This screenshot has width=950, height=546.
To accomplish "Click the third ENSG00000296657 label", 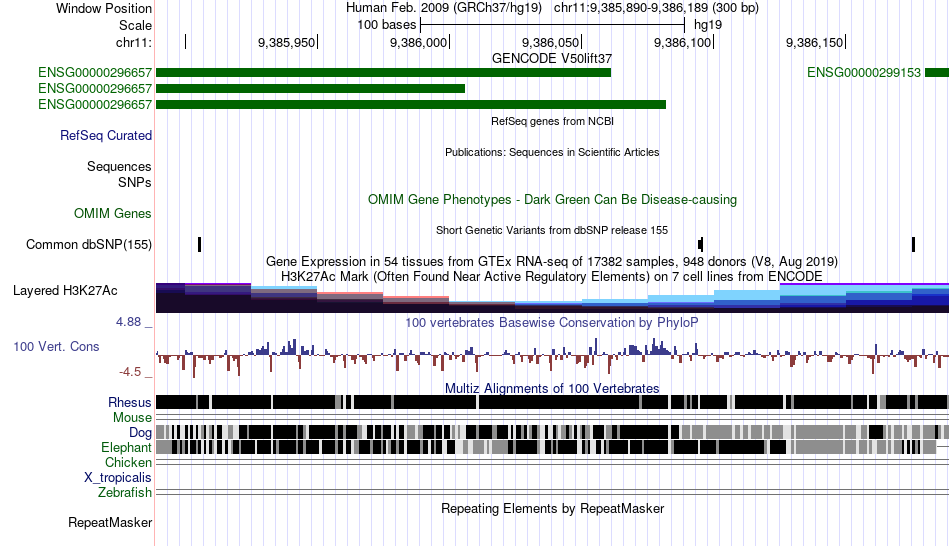I will pos(95,104).
